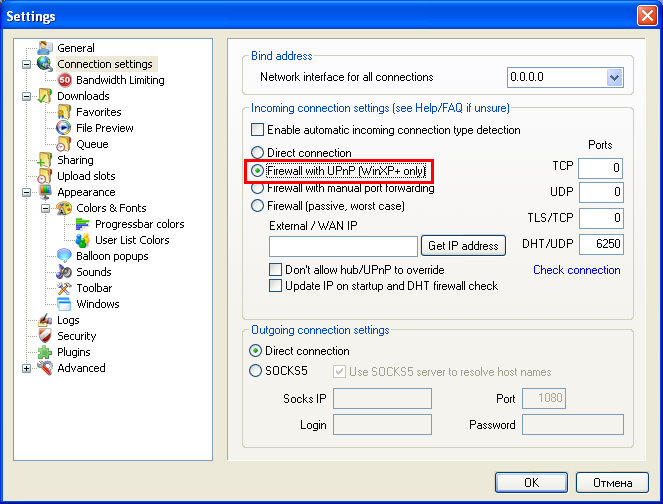Image resolution: width=663 pixels, height=504 pixels.
Task: Select Firewall with manual port forwarding
Action: point(257,188)
